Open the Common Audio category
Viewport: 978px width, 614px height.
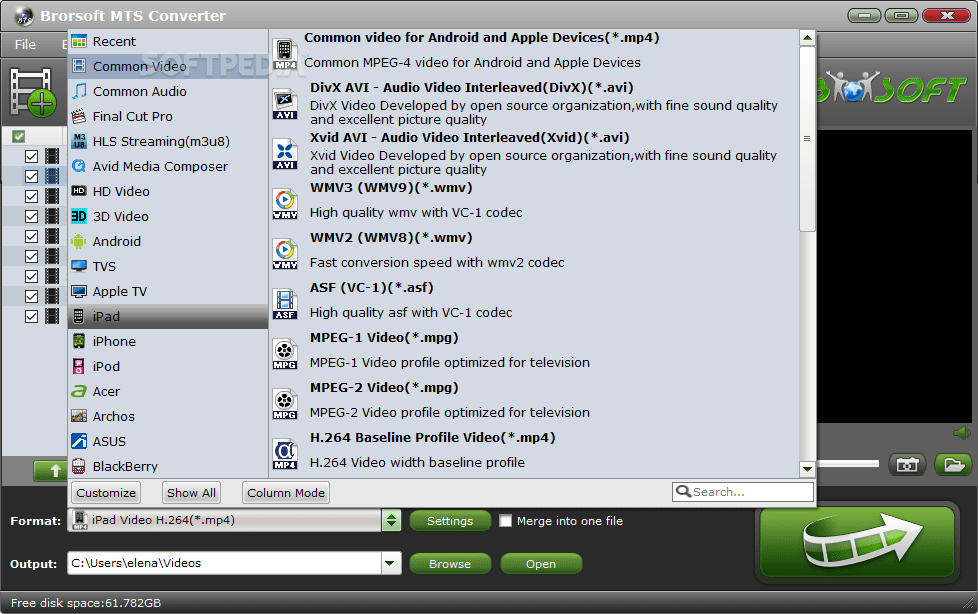click(x=168, y=91)
